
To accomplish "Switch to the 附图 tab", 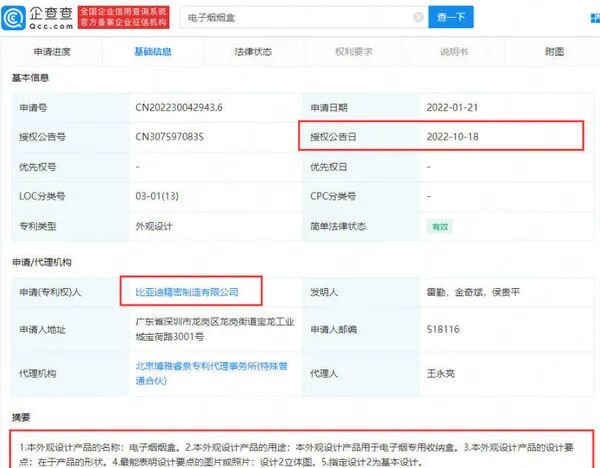I will (x=554, y=52).
